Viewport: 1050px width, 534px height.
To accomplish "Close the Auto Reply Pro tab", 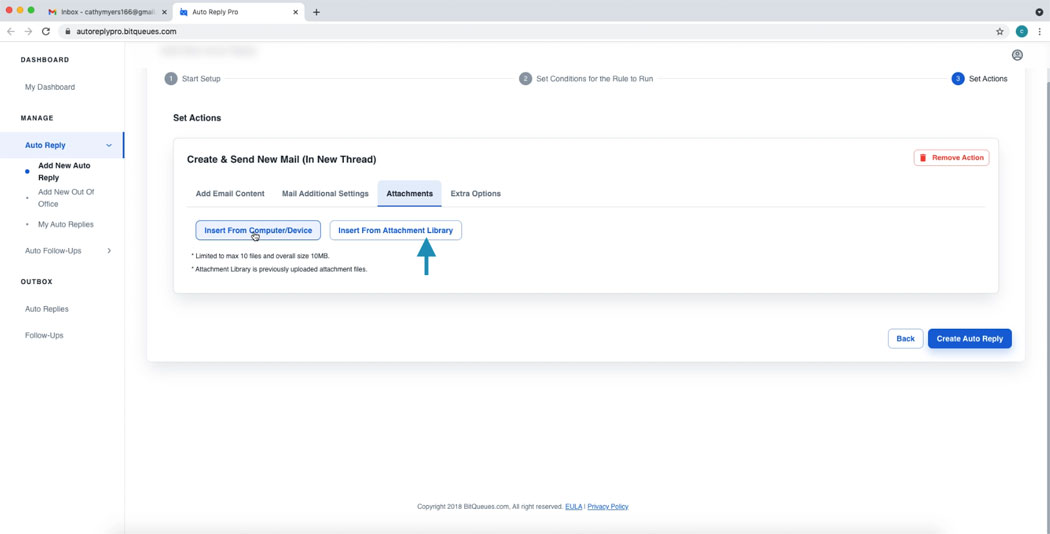I will [295, 12].
